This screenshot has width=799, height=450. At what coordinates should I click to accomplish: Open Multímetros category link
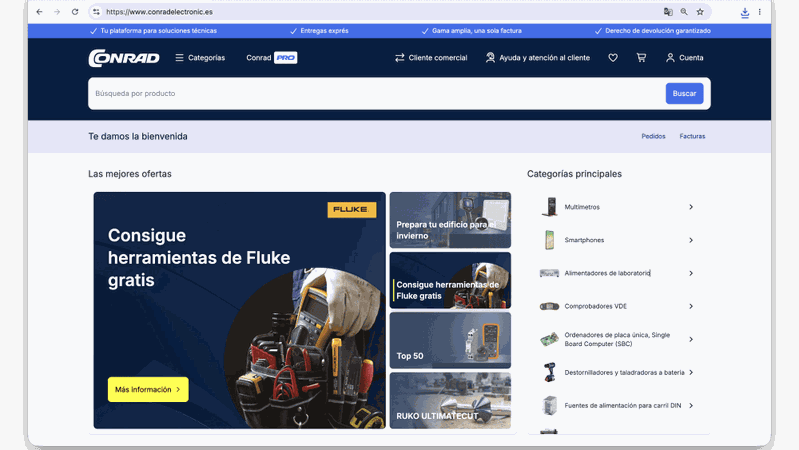click(x=582, y=207)
